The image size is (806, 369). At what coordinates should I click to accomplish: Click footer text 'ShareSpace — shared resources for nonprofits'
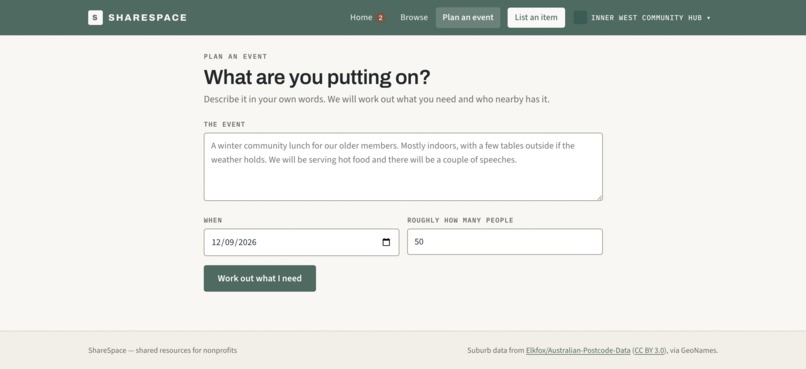pos(162,350)
